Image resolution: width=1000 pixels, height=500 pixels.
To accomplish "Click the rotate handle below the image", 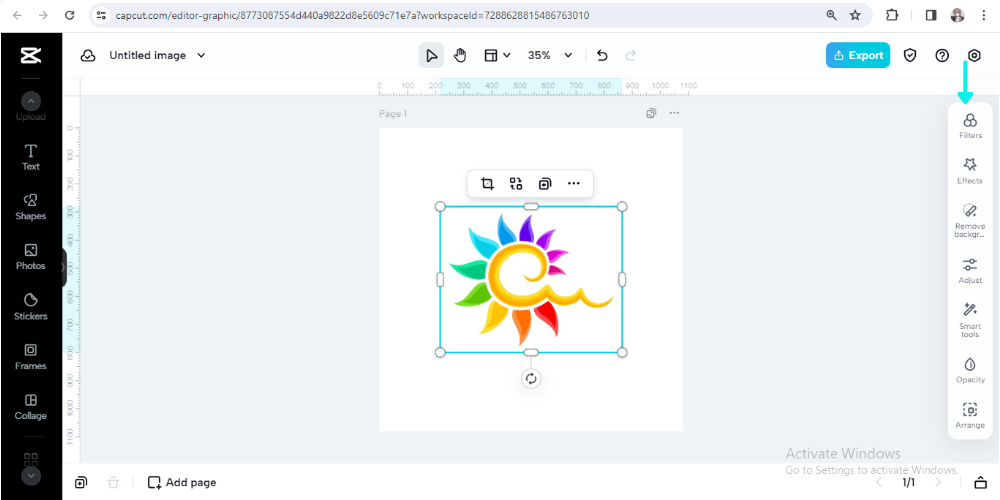I will tap(531, 379).
